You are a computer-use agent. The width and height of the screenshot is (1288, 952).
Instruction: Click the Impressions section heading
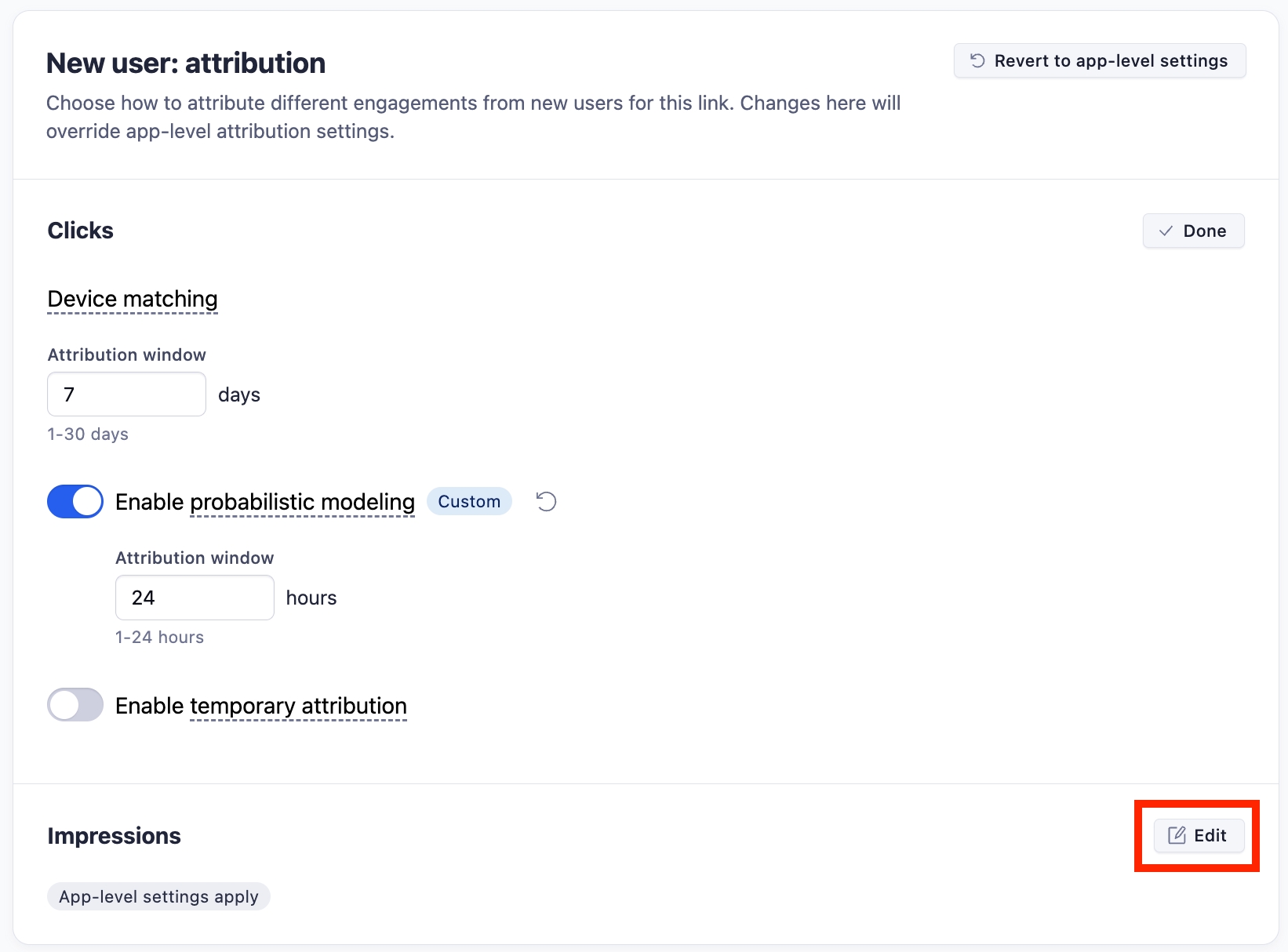tap(114, 836)
